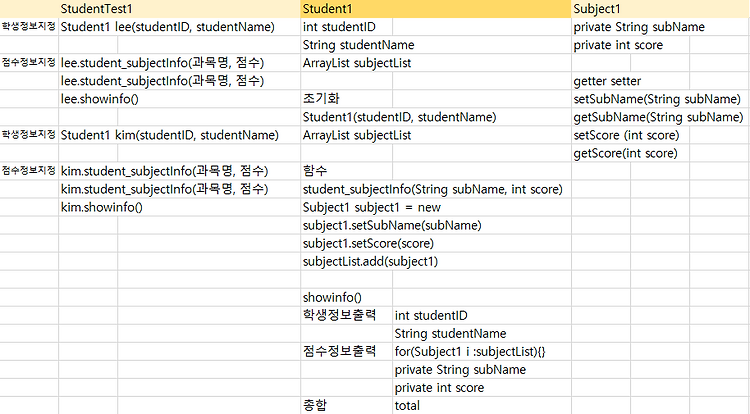Select the Subject1 header cell
Viewport: 750px width, 414px height.
point(661,9)
